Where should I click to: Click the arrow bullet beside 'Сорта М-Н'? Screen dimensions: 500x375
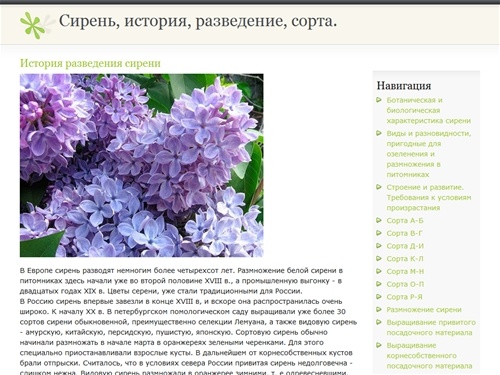pyautogui.click(x=379, y=271)
